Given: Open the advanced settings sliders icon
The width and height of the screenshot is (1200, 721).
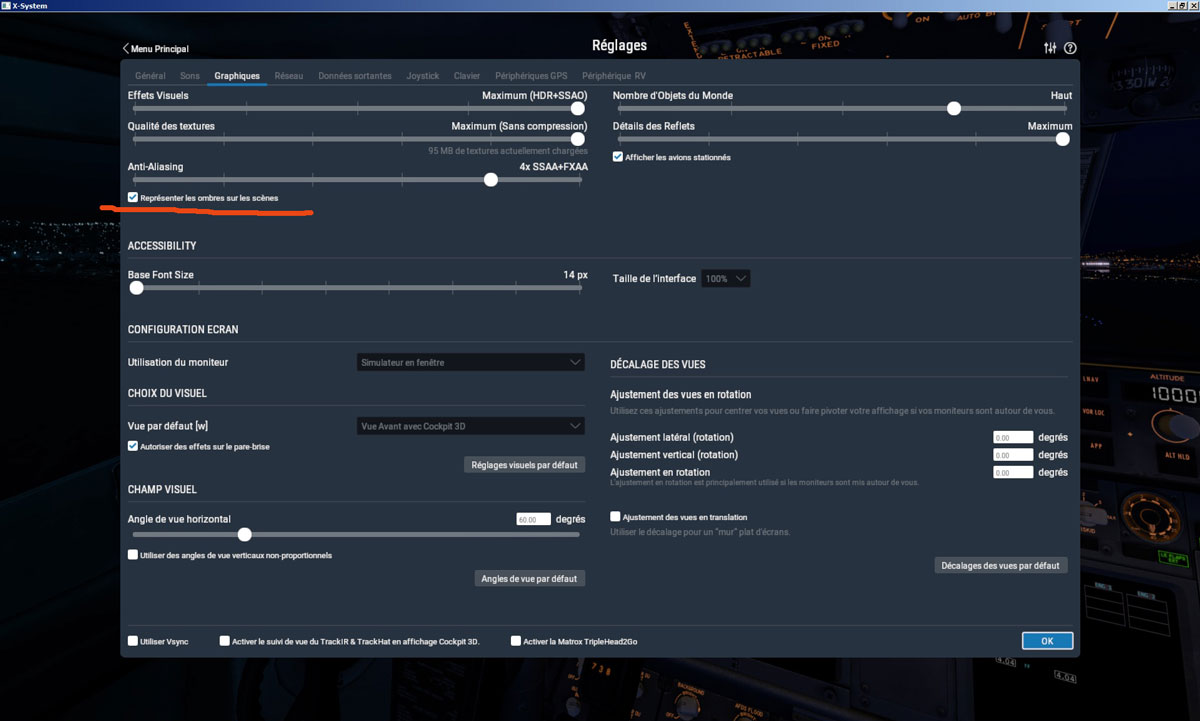Looking at the screenshot, I should [x=1050, y=47].
